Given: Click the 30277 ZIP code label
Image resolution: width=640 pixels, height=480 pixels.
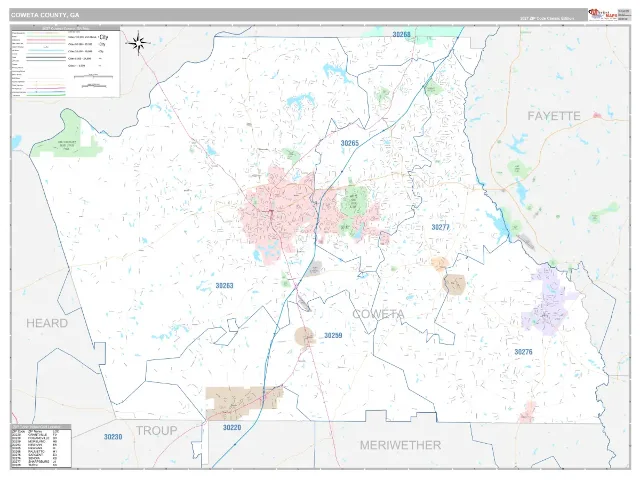Looking at the screenshot, I should pos(440,227).
